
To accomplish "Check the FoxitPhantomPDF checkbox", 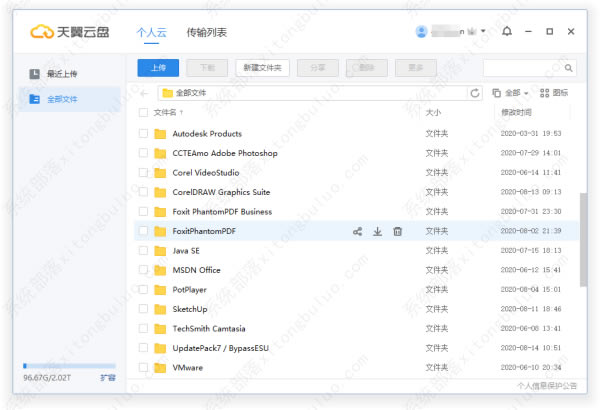I will [143, 231].
